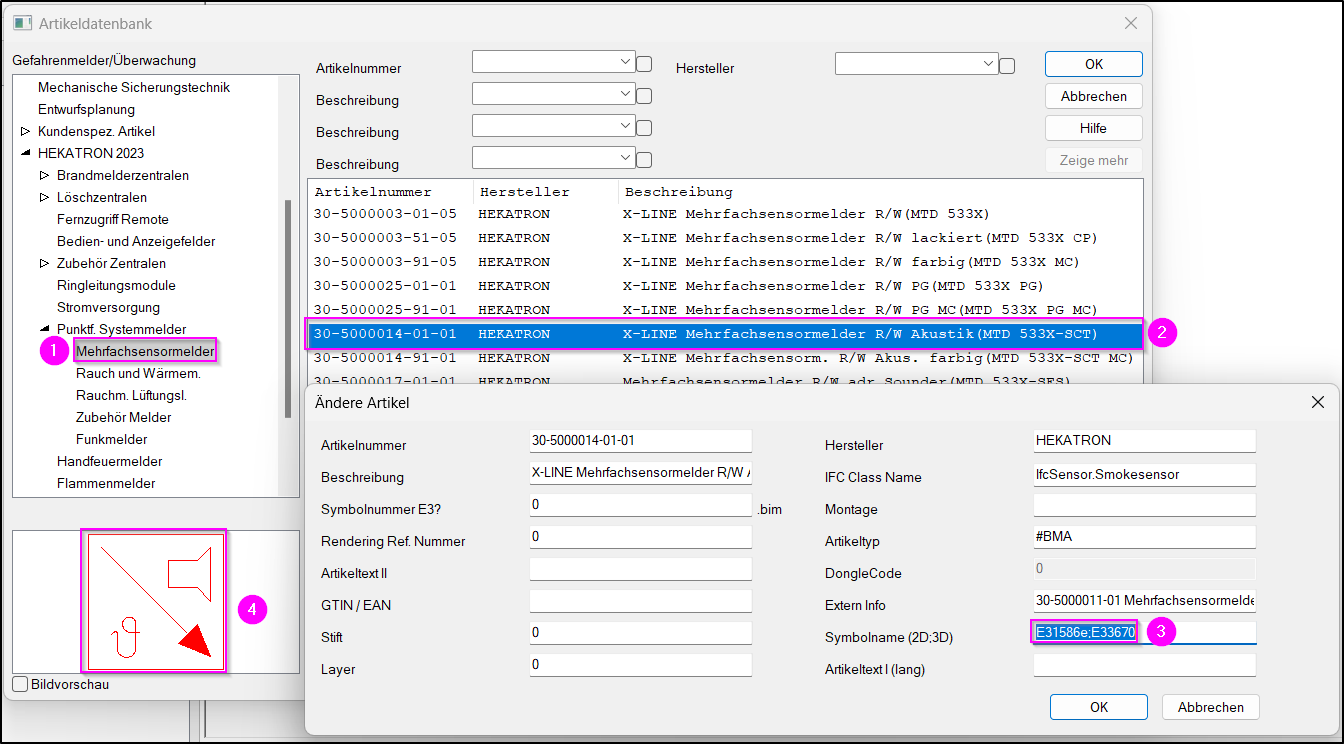Click the Artikeldatenbank window title icon

point(22,23)
